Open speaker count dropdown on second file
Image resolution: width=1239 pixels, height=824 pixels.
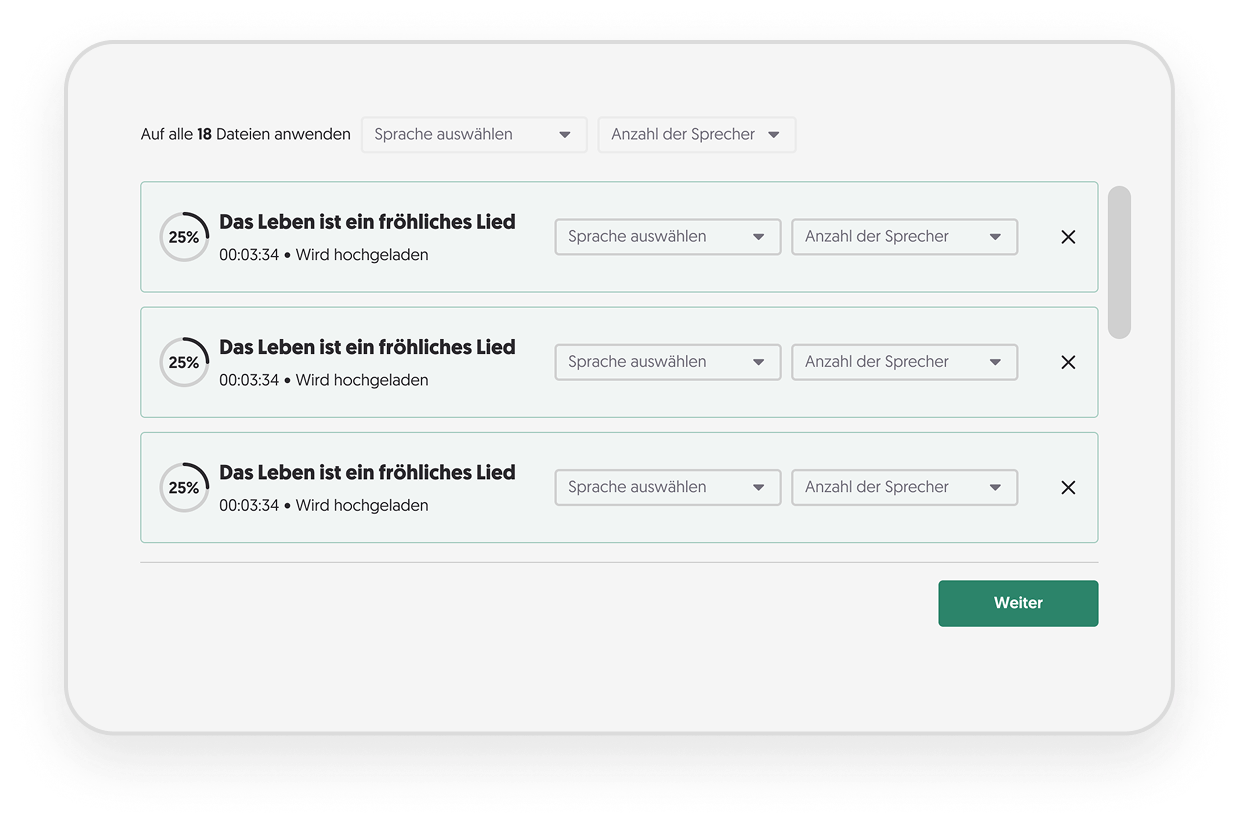[903, 361]
